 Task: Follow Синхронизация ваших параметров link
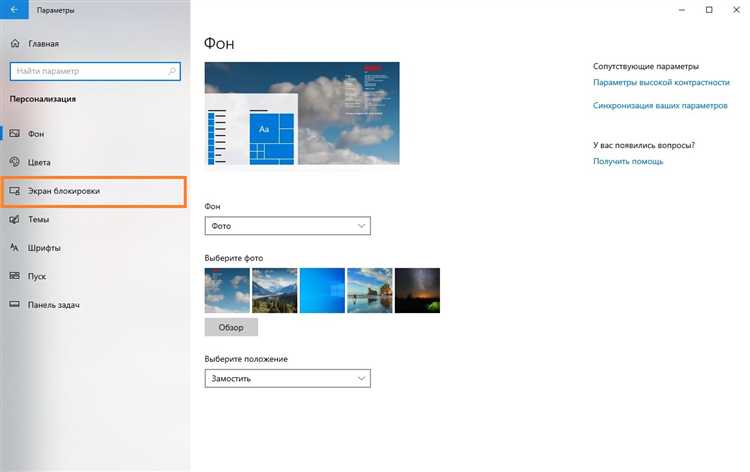pos(660,105)
